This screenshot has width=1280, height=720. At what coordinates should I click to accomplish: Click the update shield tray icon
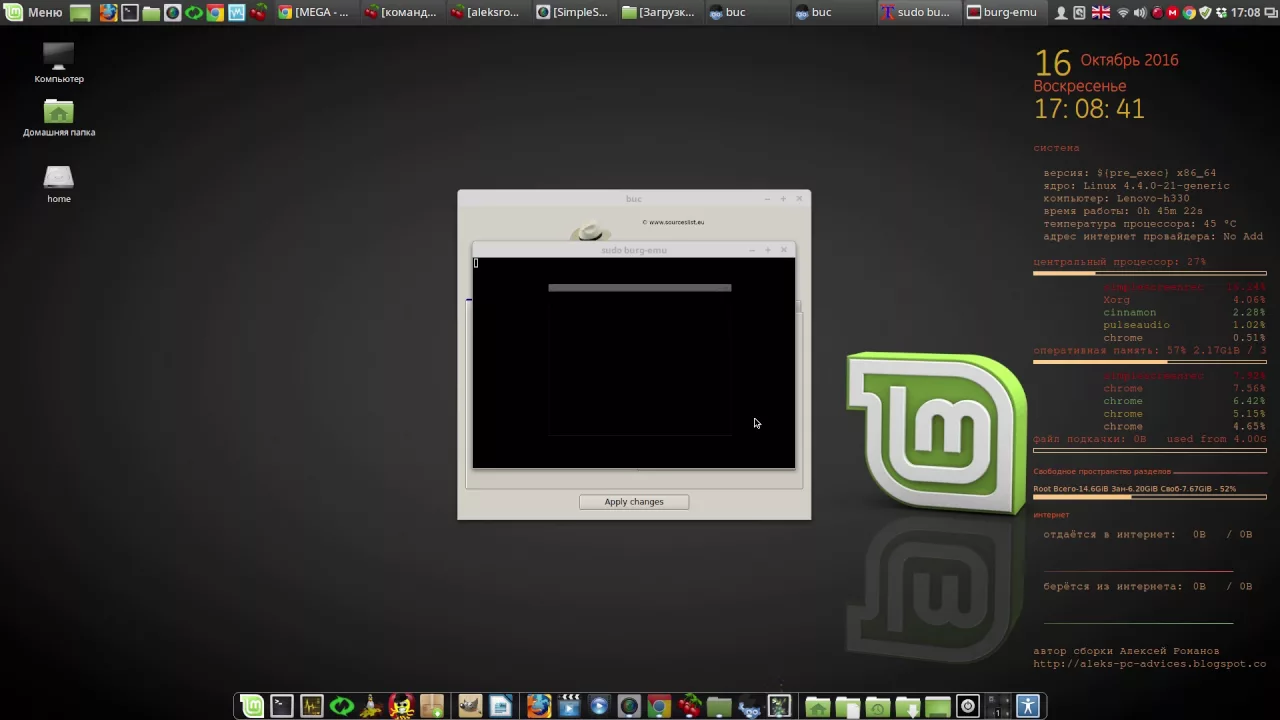pos(1205,13)
